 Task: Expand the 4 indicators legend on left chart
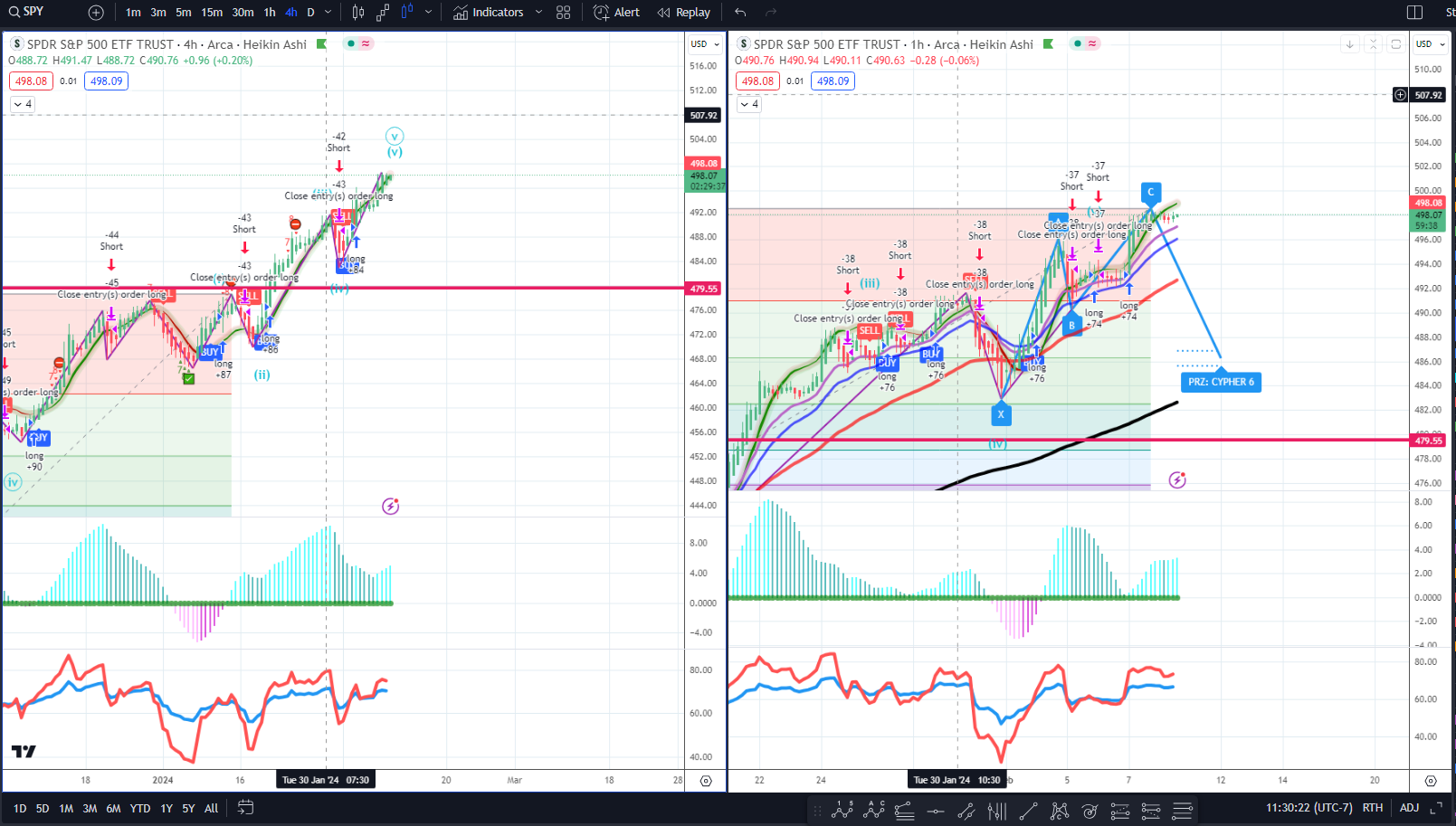23,104
